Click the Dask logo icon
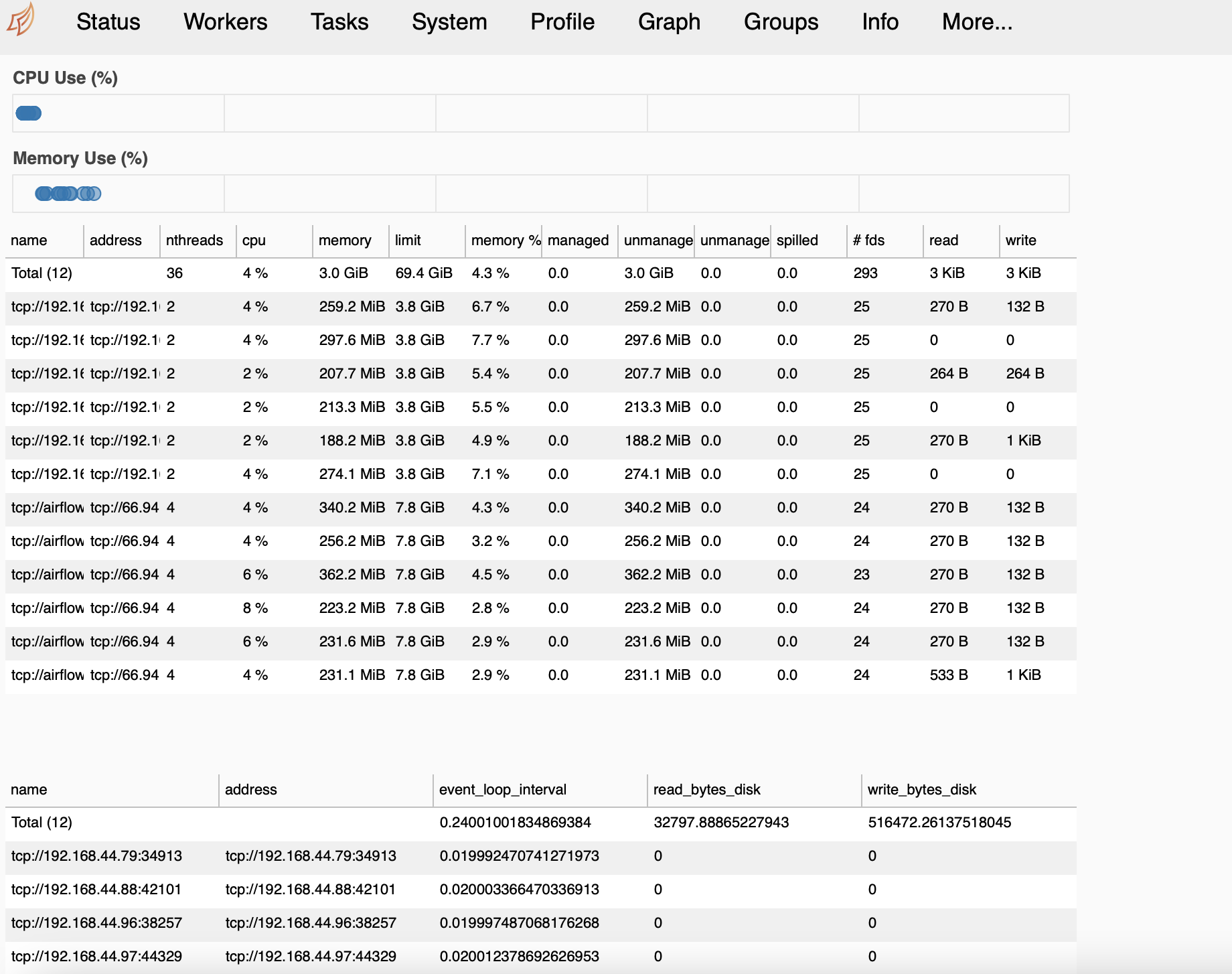Screen dimensions: 1232x974 21,19
